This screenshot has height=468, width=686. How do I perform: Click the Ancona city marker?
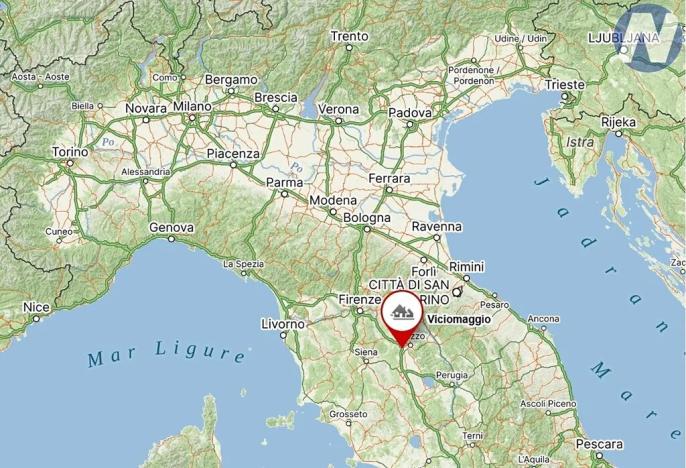(x=543, y=327)
